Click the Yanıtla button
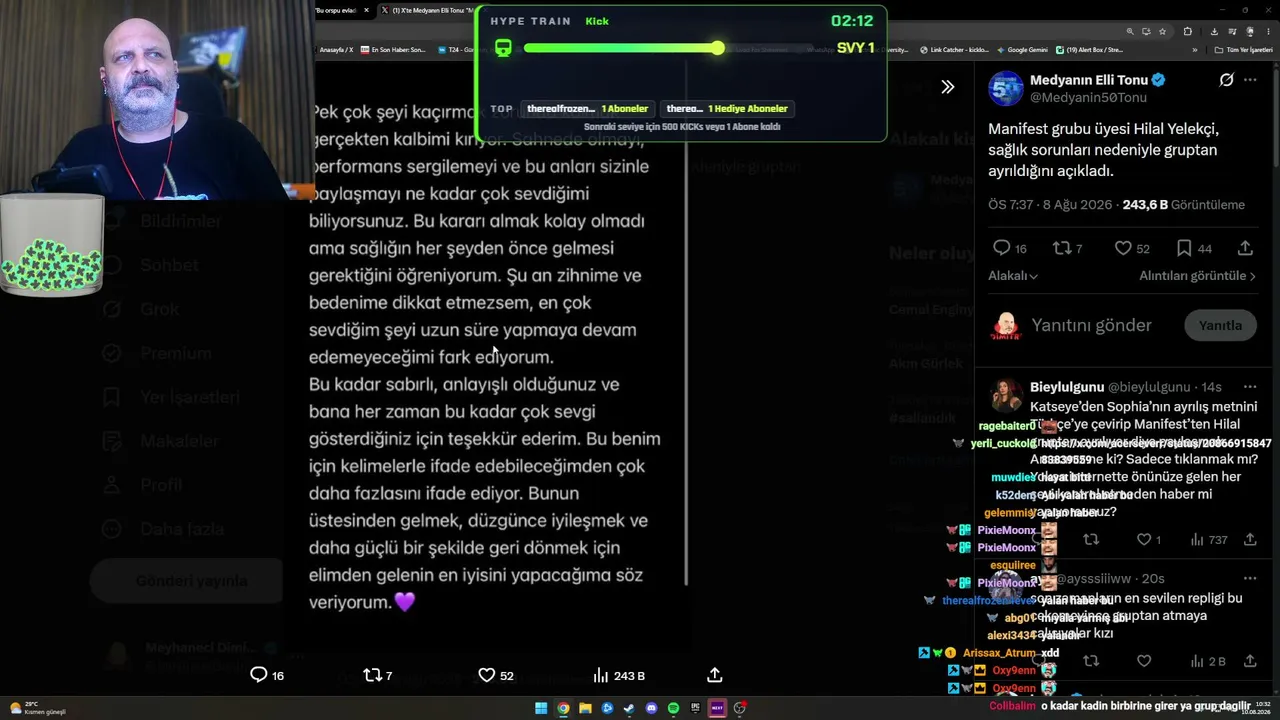Image resolution: width=1280 pixels, height=720 pixels. 1220,325
